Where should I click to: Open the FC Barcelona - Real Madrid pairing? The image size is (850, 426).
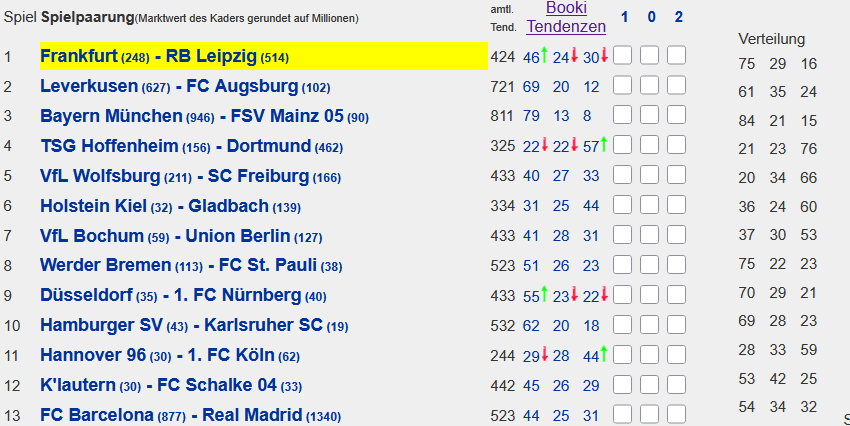191,415
